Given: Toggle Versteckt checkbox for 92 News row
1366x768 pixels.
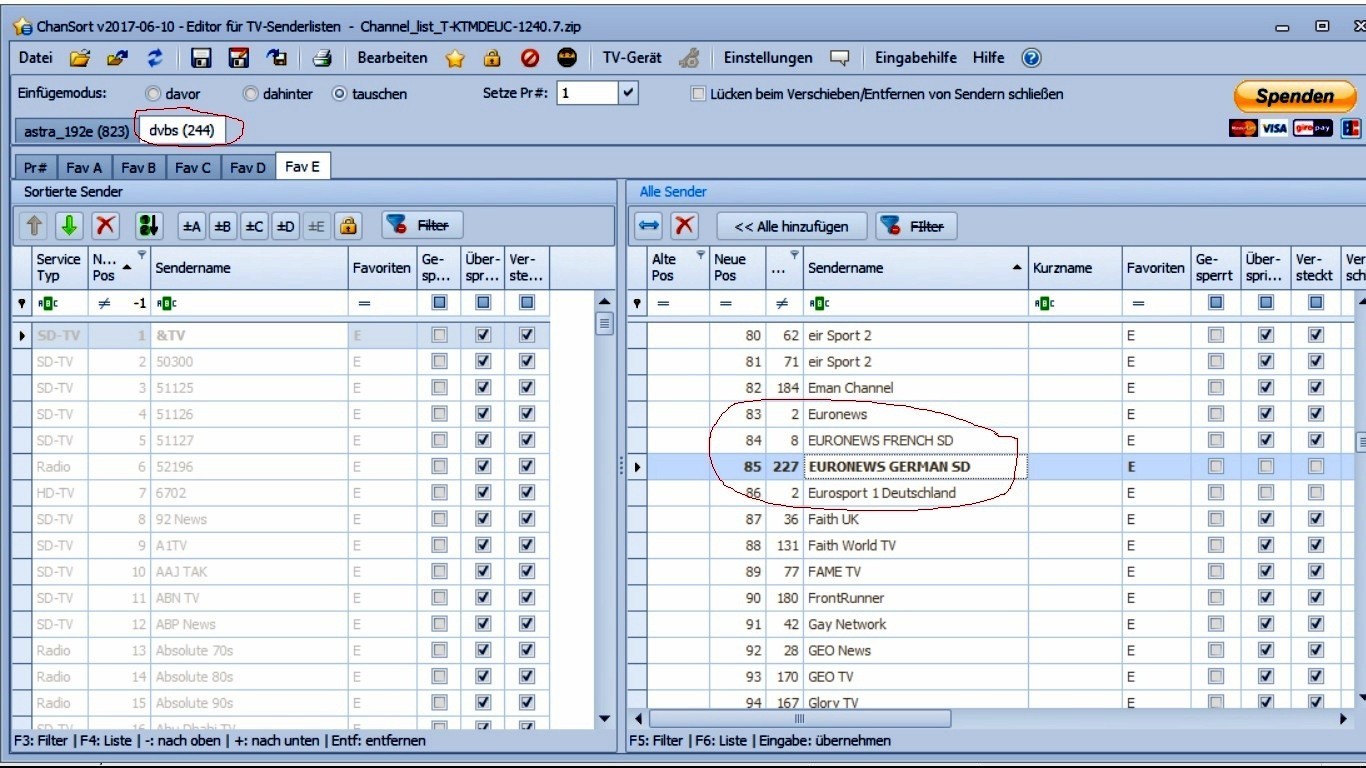Looking at the screenshot, I should (x=527, y=519).
